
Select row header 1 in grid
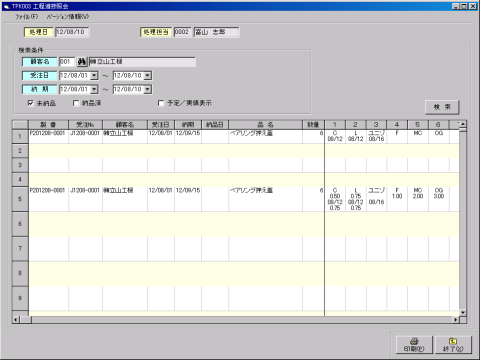20,136
